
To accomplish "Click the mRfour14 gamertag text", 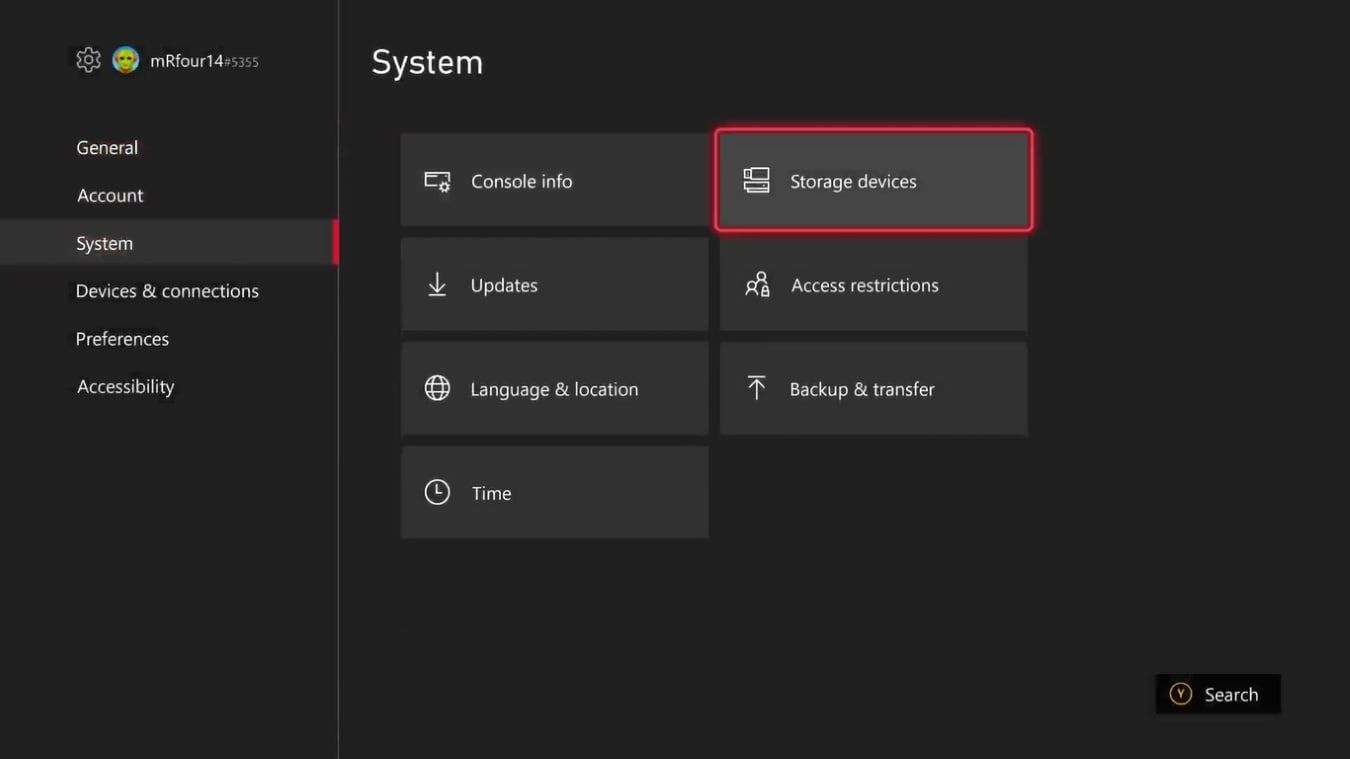I will pyautogui.click(x=187, y=61).
